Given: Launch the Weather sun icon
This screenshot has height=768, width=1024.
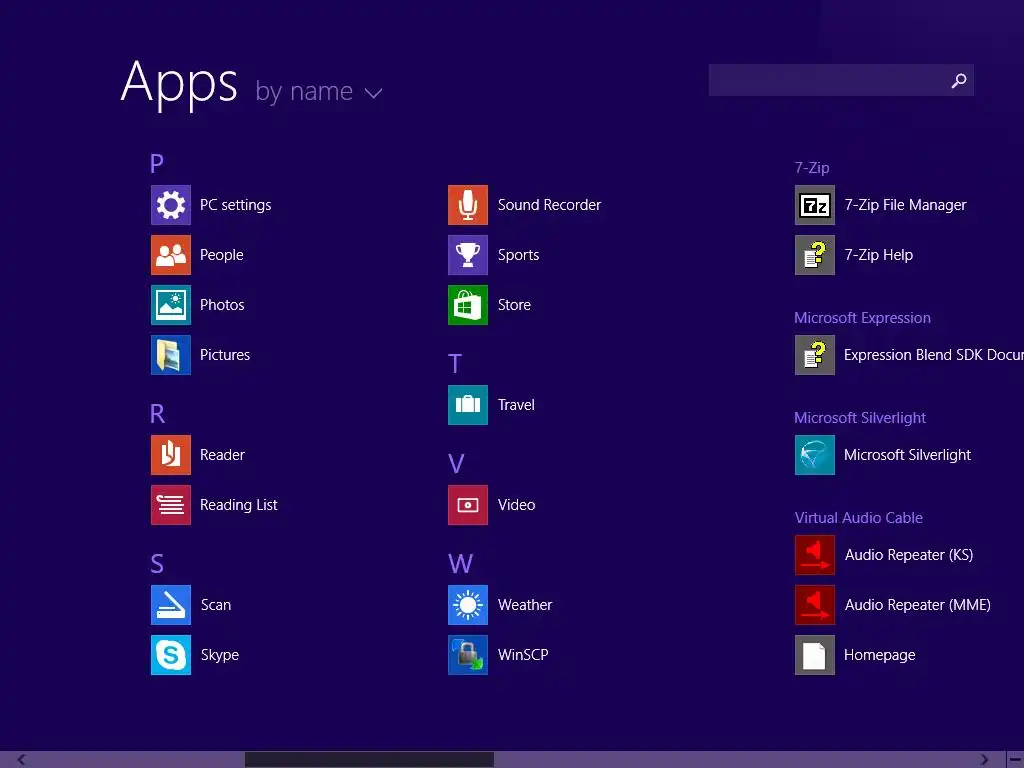Looking at the screenshot, I should coord(468,605).
